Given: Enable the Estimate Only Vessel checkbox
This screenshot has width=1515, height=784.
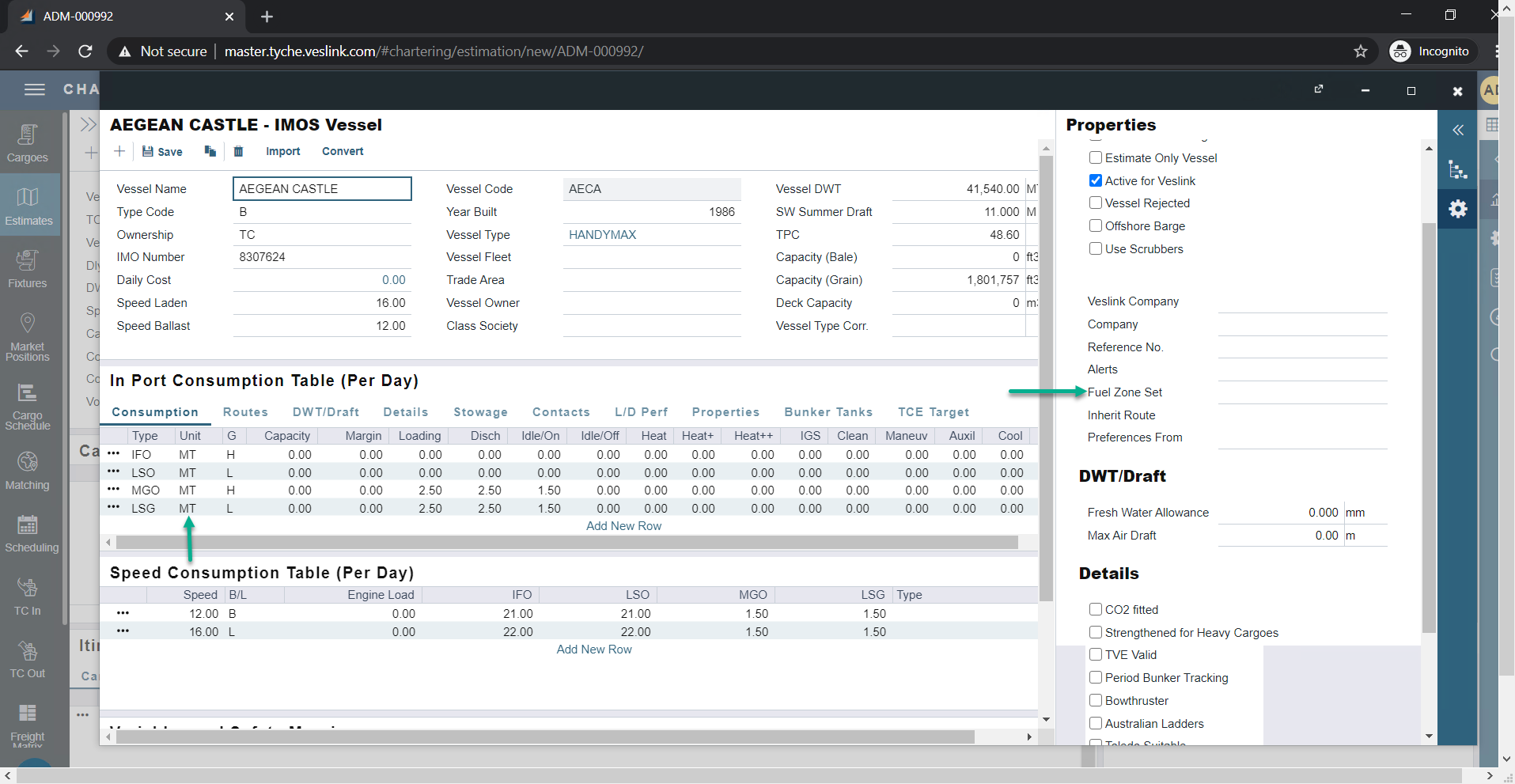Looking at the screenshot, I should tap(1096, 157).
